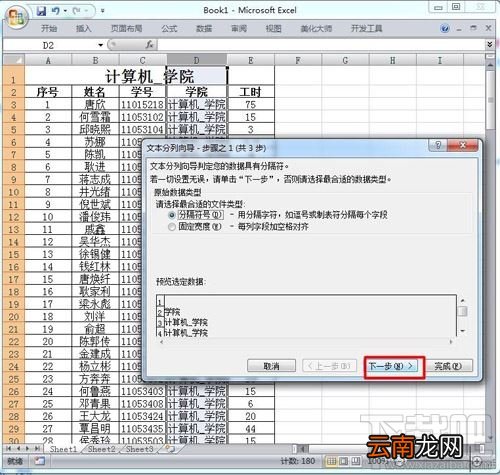Click the Redo arrow icon
This screenshot has height=475, width=500.
pos(76,11)
